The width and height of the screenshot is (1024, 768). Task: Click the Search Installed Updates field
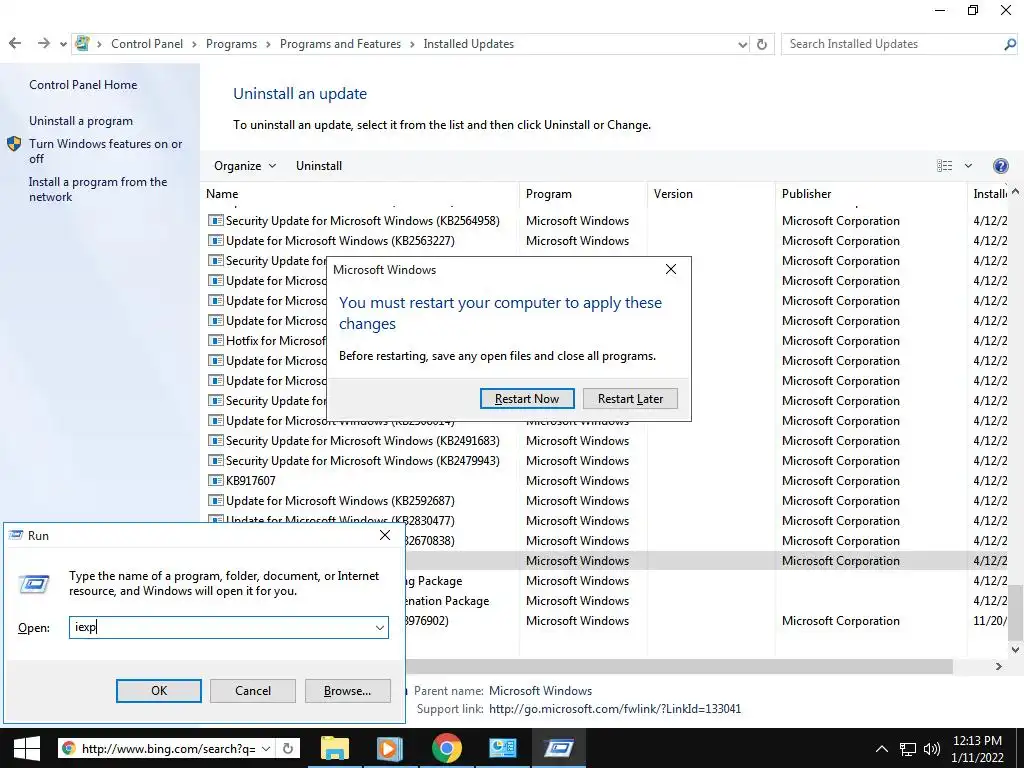point(893,44)
